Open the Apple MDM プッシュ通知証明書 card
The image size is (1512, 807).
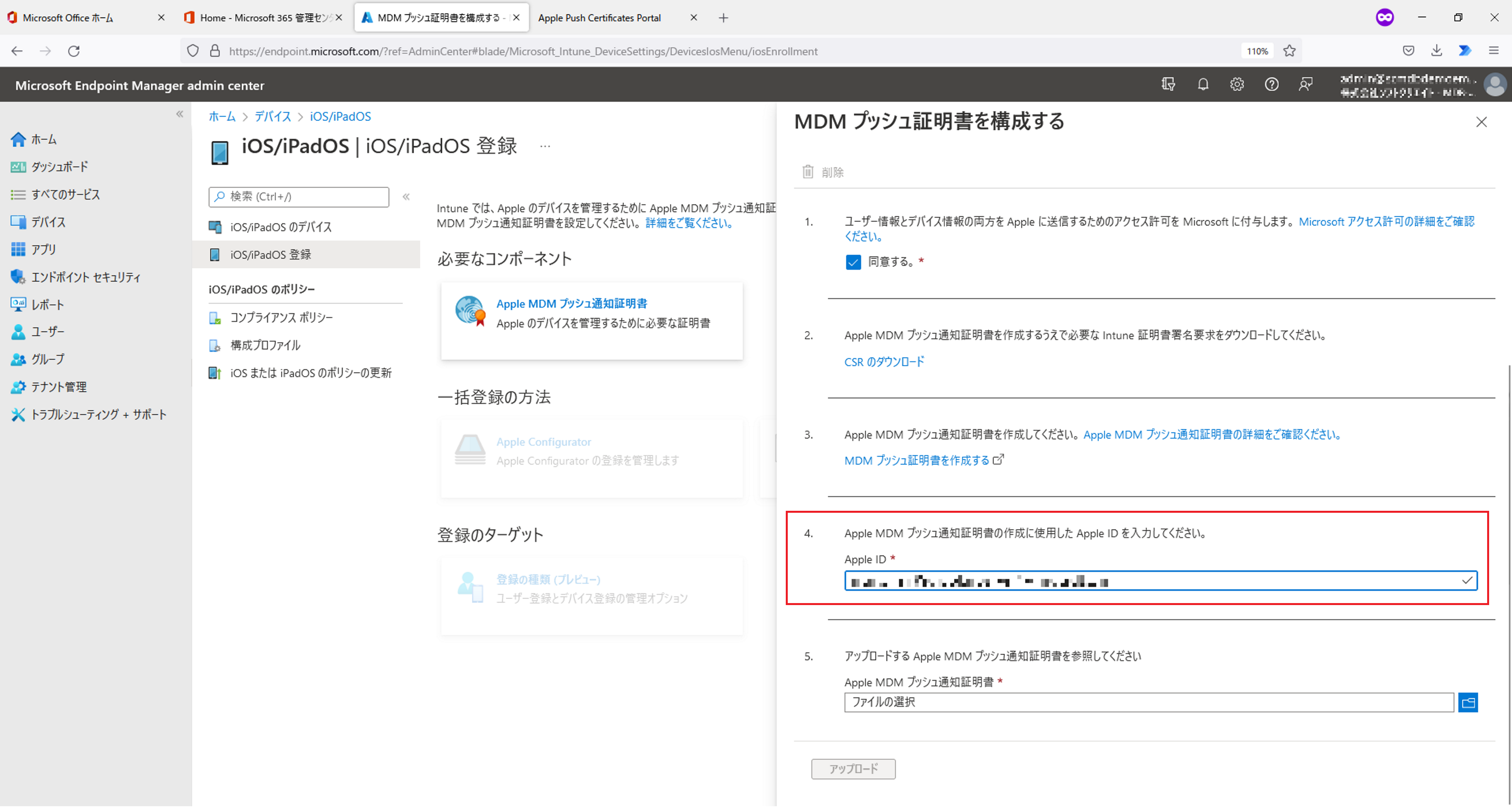592,321
